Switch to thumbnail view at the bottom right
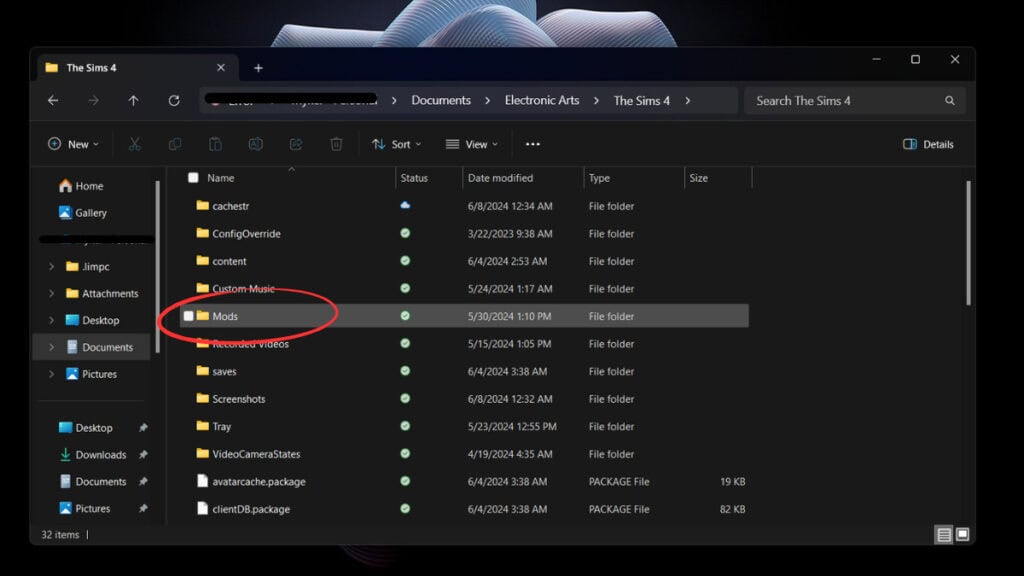The width and height of the screenshot is (1024, 576). click(x=962, y=535)
